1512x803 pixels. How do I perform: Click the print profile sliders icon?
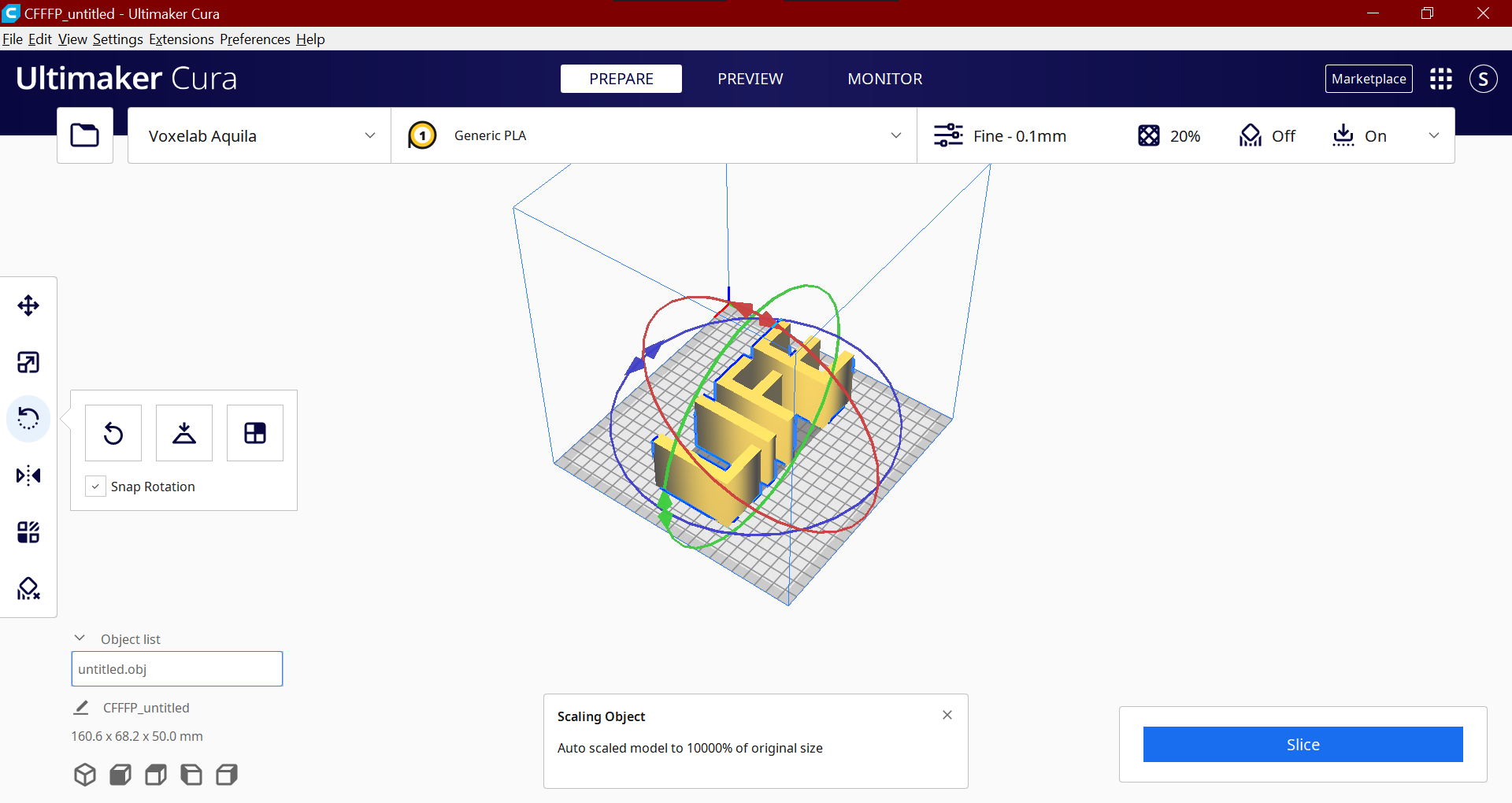pos(948,135)
